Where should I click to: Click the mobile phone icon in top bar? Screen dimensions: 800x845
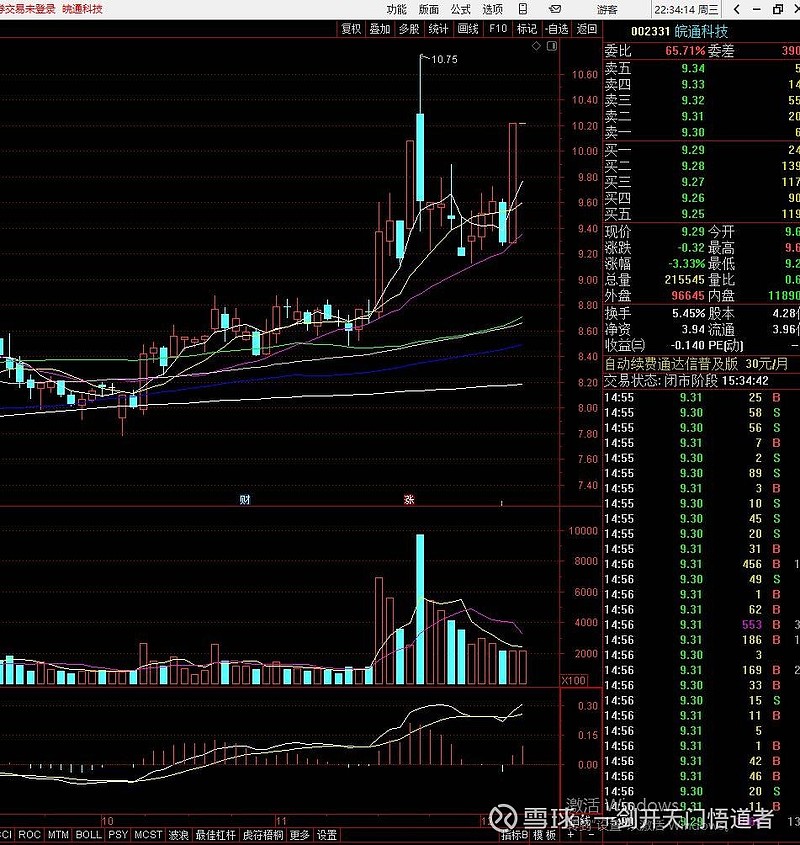pos(520,9)
